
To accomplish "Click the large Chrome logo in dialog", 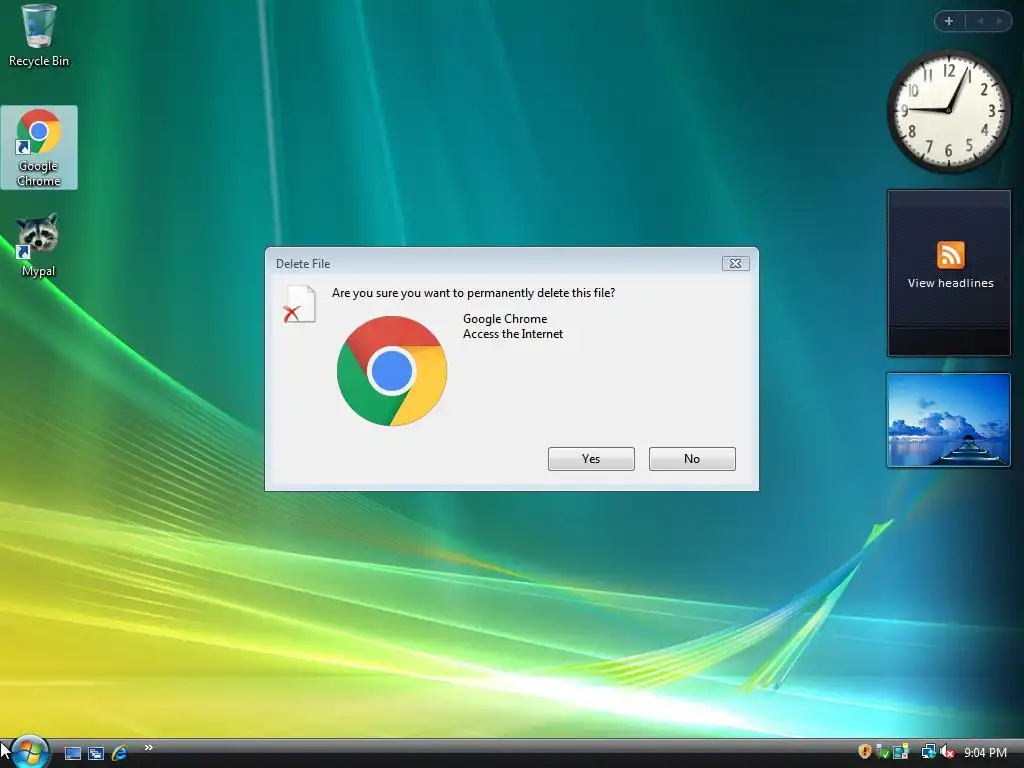I will tap(392, 371).
